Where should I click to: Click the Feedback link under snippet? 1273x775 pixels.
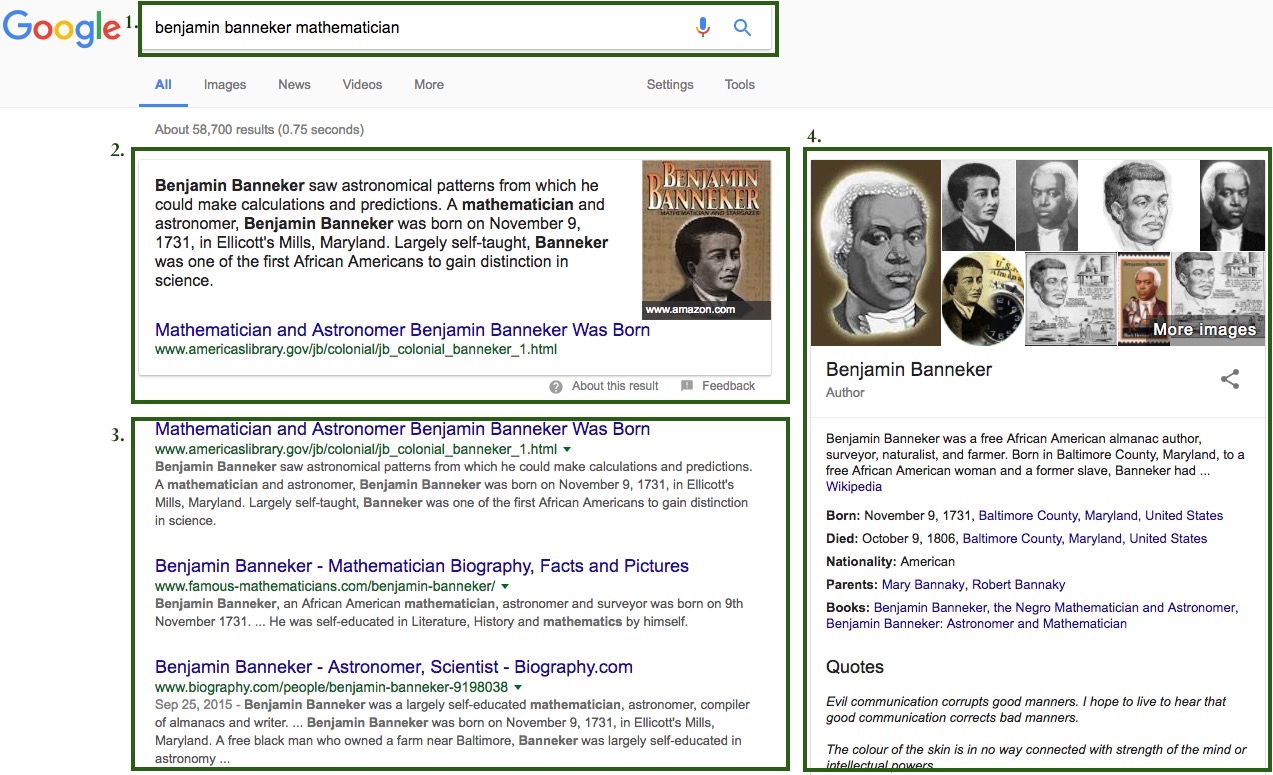pos(728,386)
